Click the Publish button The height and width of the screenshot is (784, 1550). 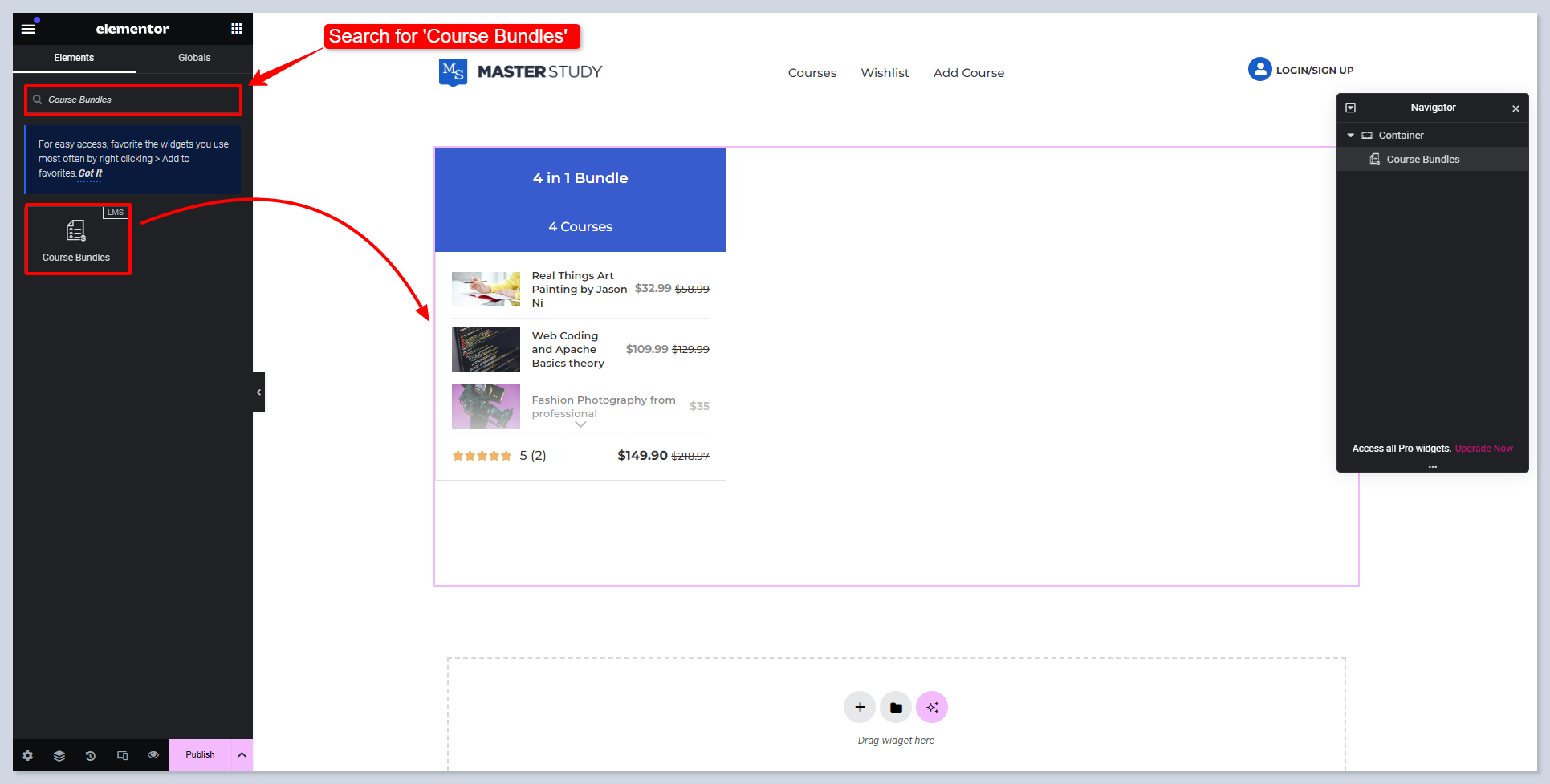pos(200,755)
